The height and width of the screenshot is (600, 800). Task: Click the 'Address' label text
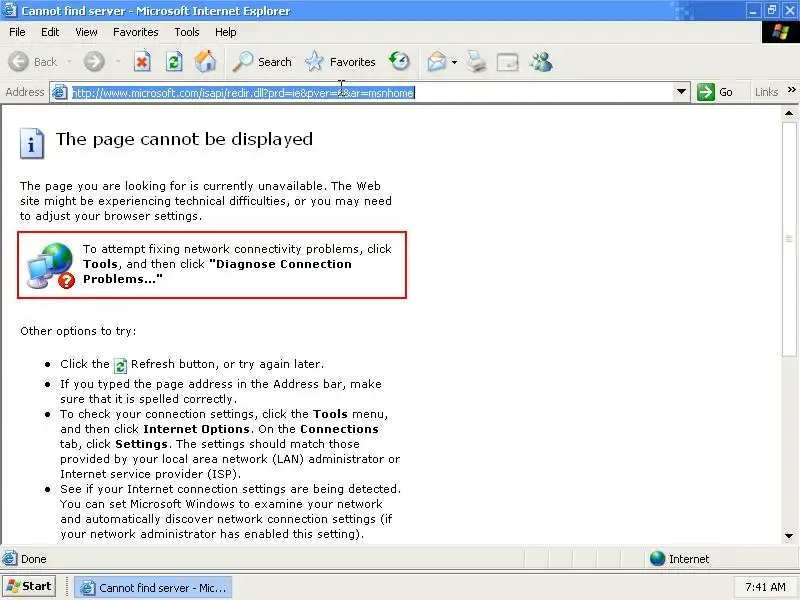24,92
